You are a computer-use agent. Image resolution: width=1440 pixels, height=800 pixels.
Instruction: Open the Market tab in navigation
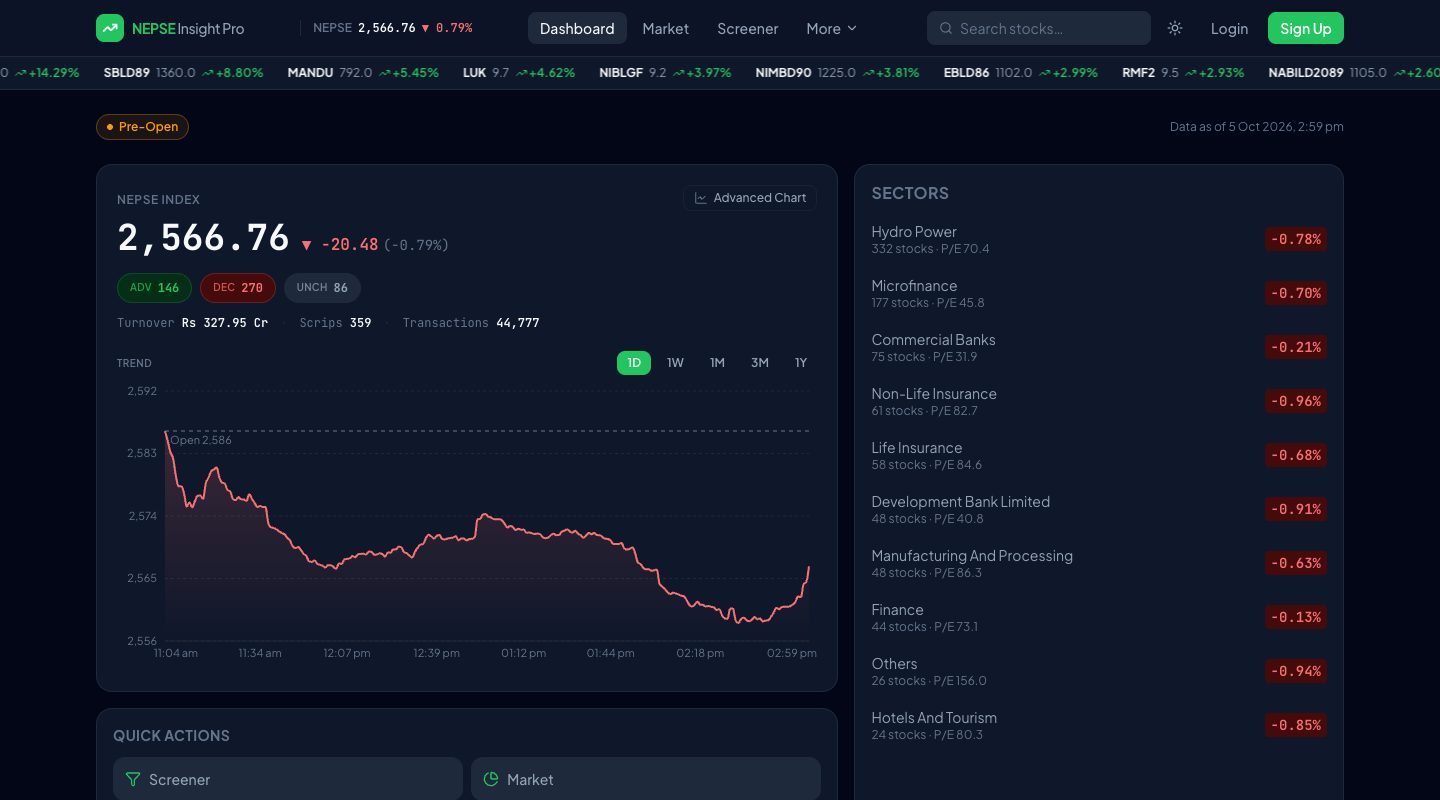pyautogui.click(x=665, y=28)
